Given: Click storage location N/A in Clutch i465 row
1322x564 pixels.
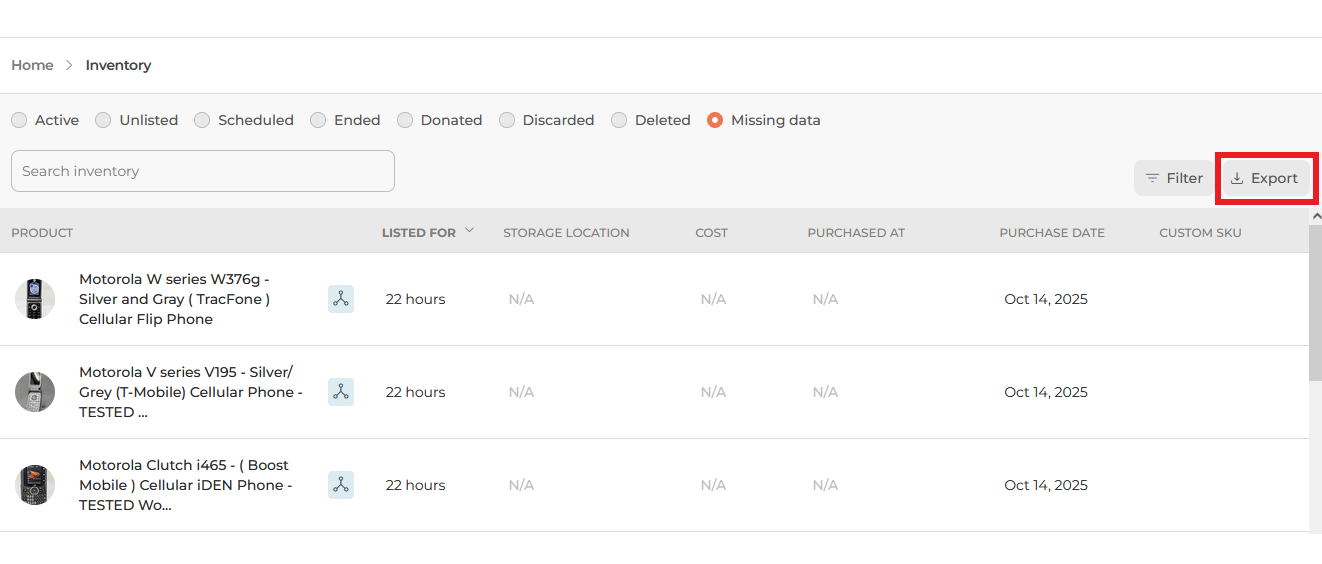Looking at the screenshot, I should [521, 485].
